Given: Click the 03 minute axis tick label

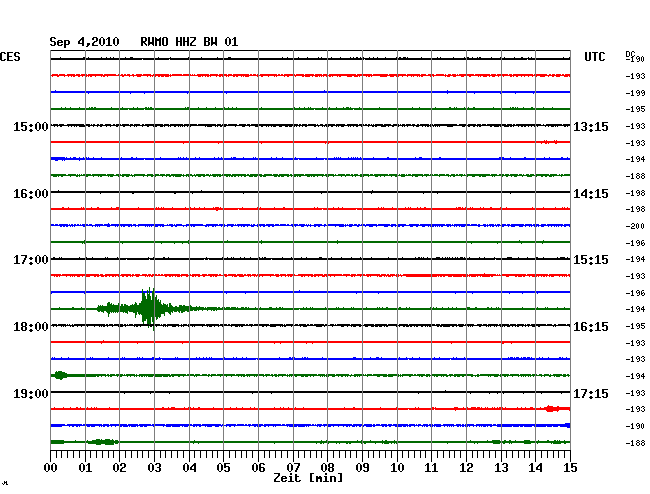Looking at the screenshot, I should (154, 468).
